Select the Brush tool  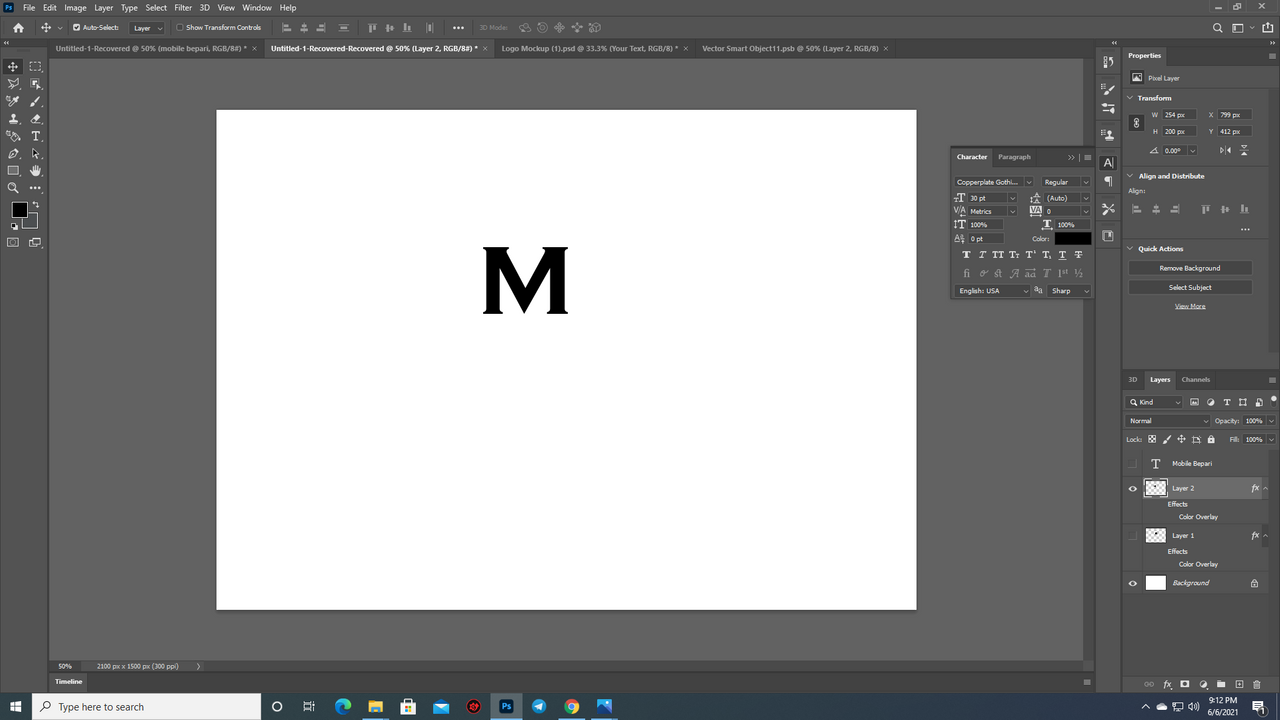[x=36, y=101]
